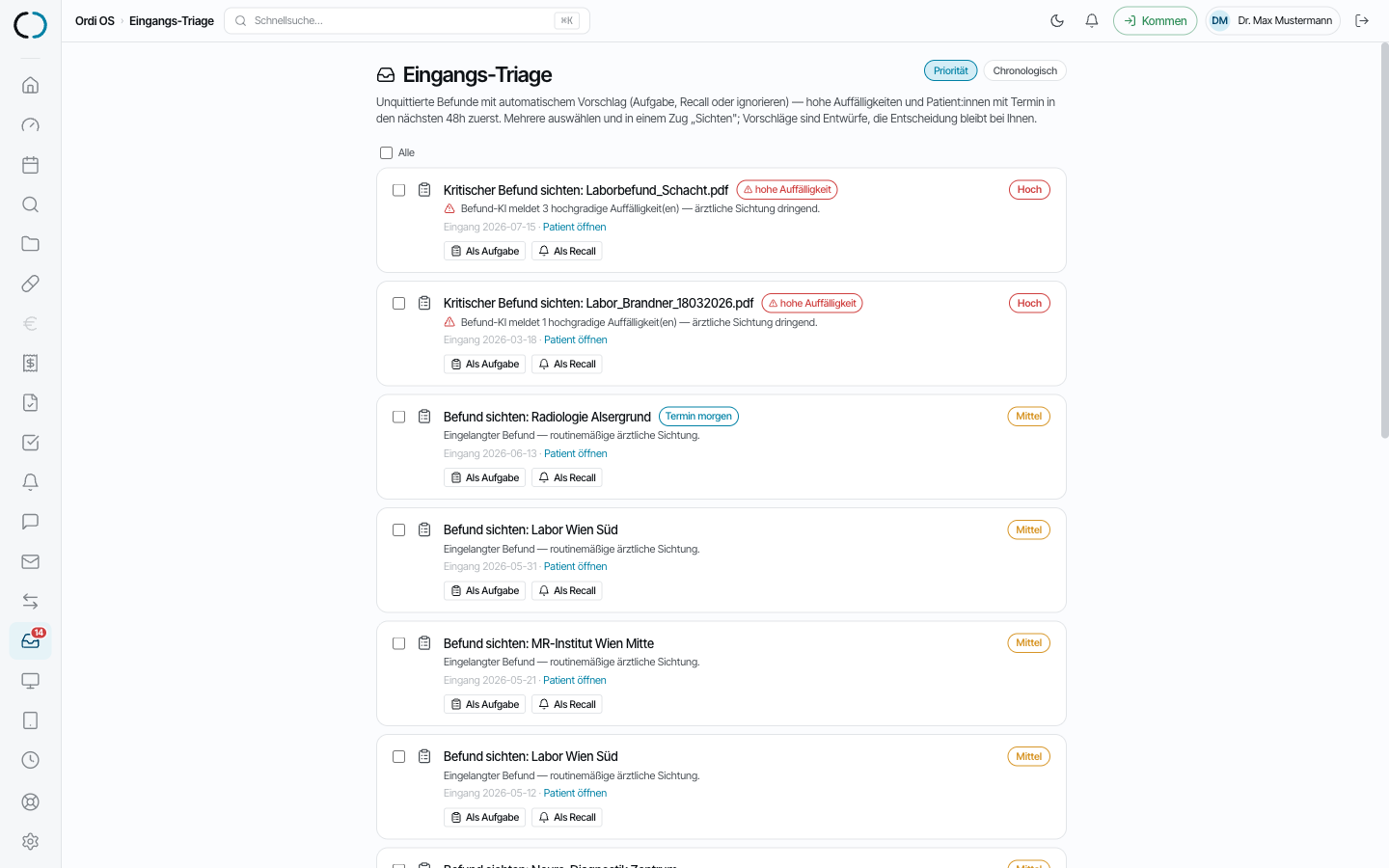
Task: Open 'Patient öffnen' link dated 2026-03-18
Action: pos(575,339)
